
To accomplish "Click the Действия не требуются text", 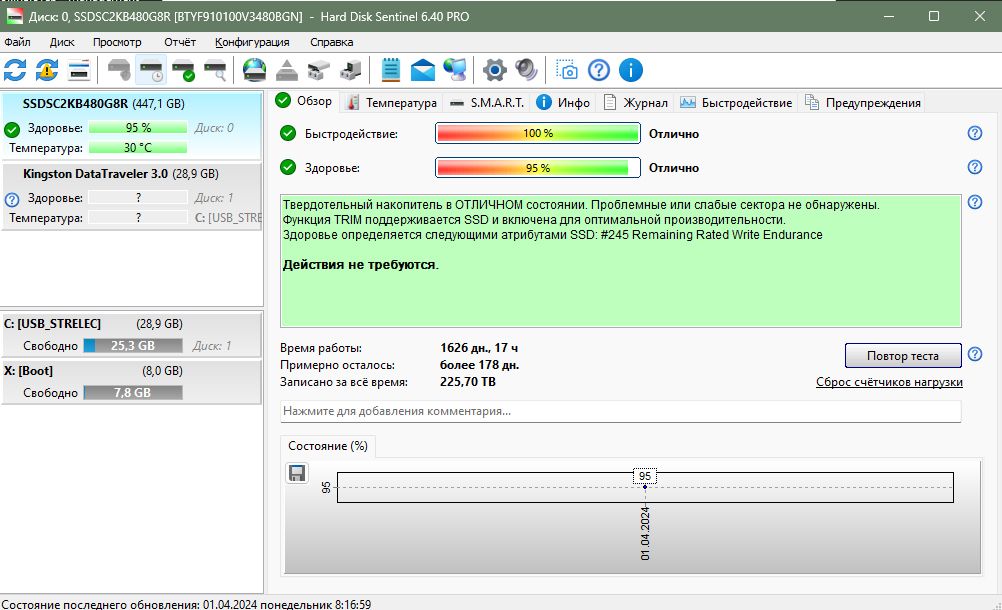I will (360, 264).
